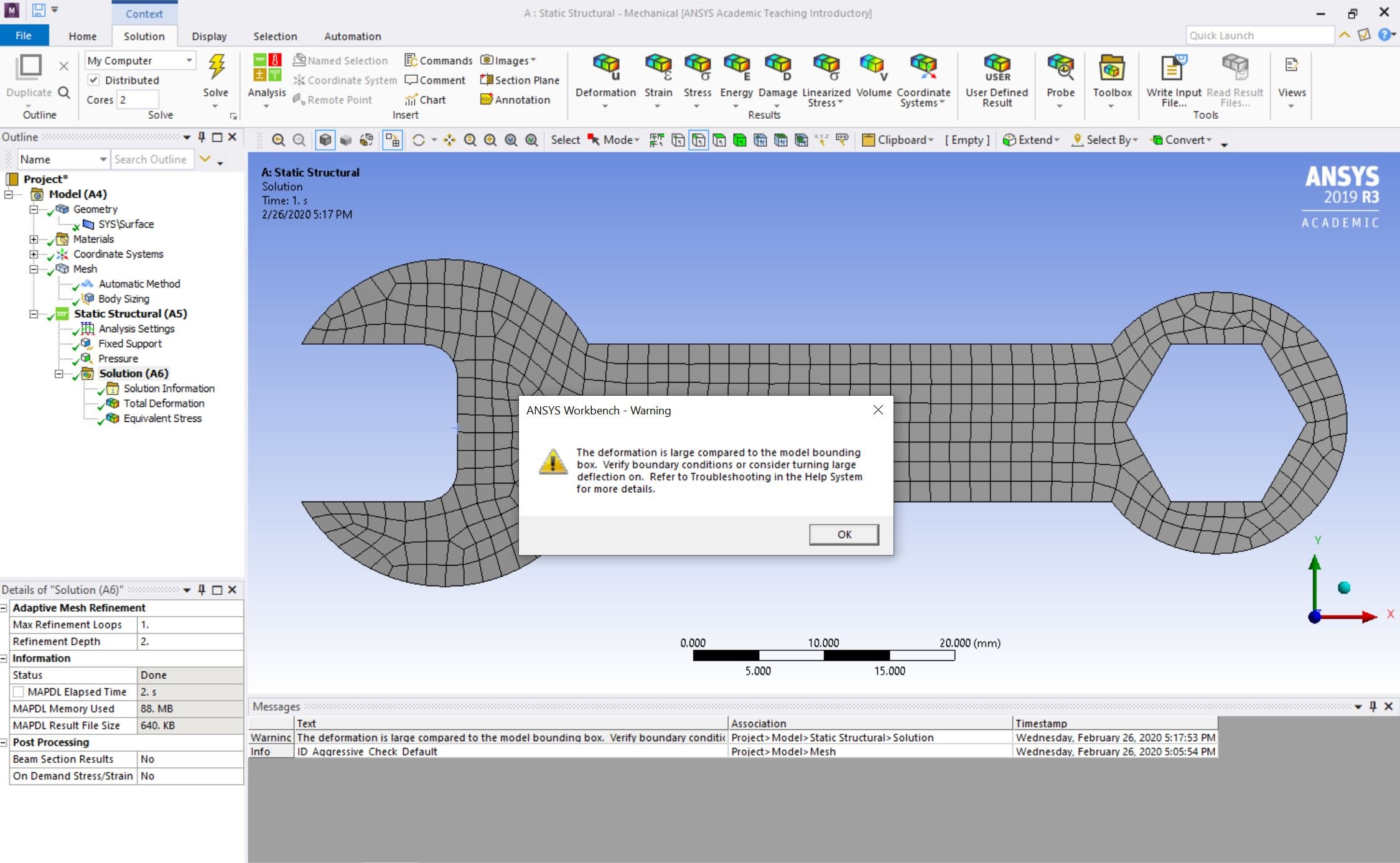Toggle the Distributed checkbox
1400x863 pixels.
tap(93, 80)
